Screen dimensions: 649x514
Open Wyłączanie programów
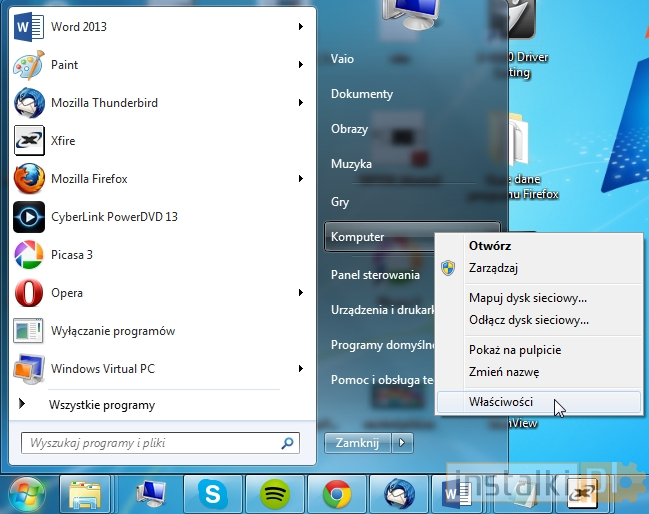coord(161,331)
